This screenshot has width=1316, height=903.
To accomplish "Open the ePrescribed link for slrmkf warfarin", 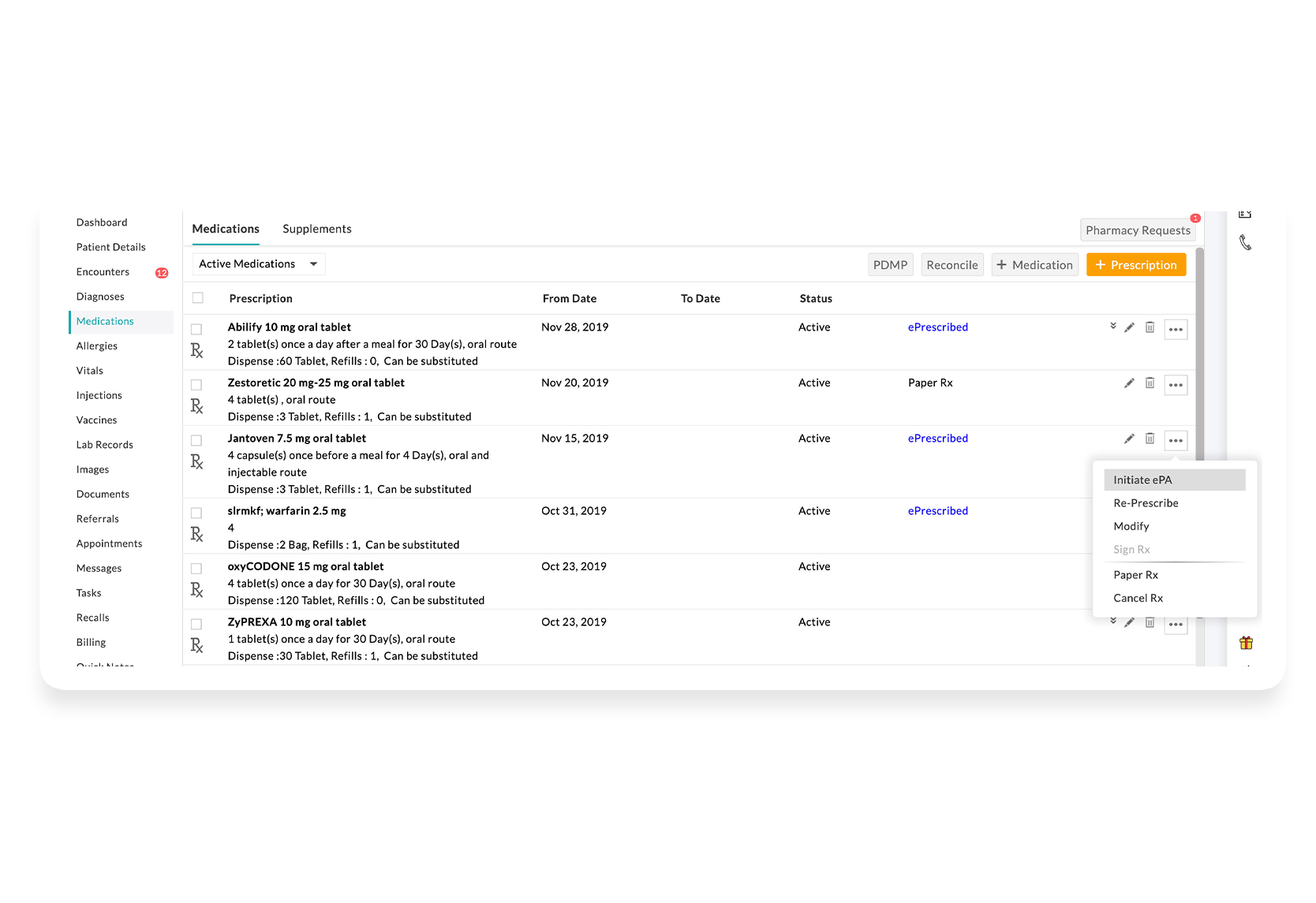I will click(937, 511).
